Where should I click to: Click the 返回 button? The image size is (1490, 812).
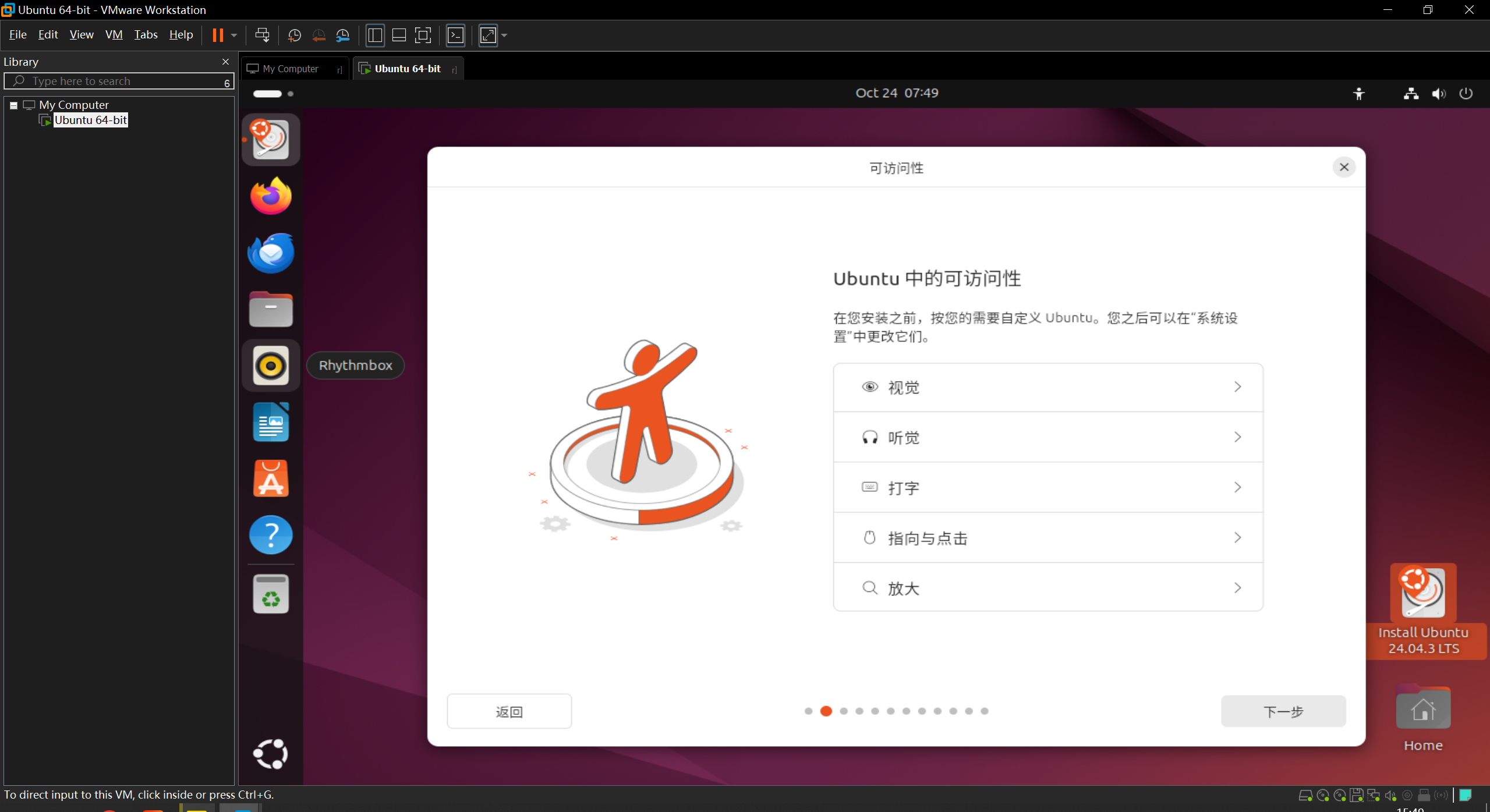pyautogui.click(x=509, y=711)
